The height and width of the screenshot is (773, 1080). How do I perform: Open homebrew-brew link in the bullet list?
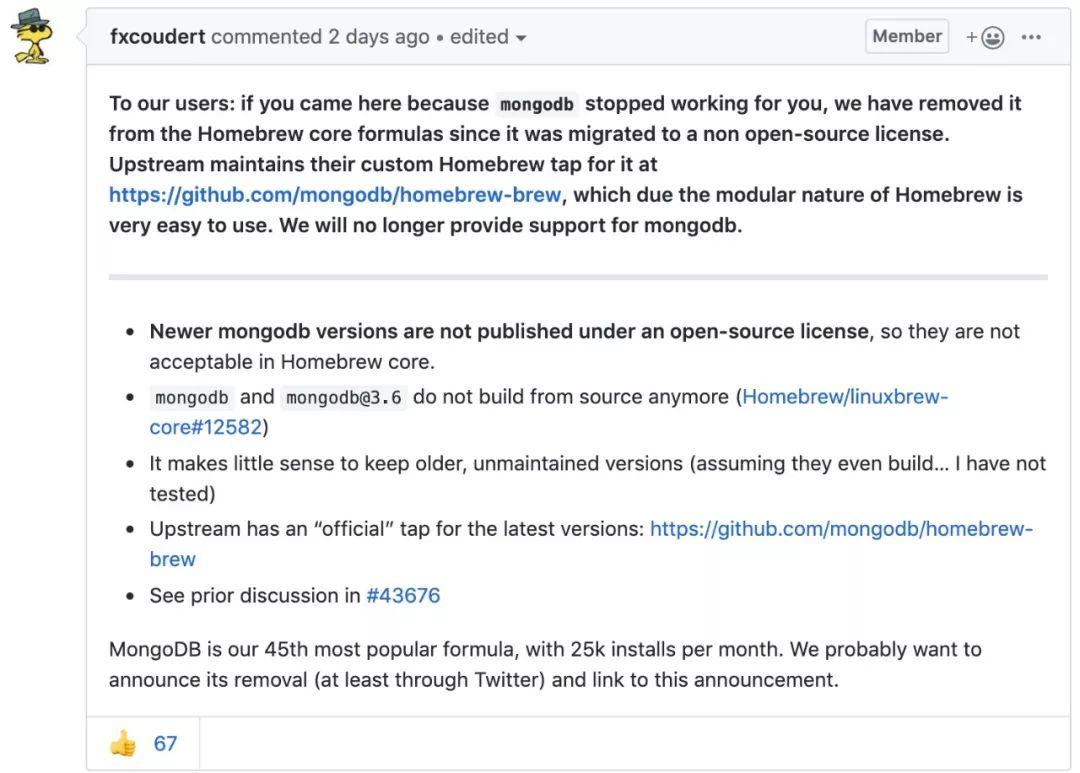[840, 529]
